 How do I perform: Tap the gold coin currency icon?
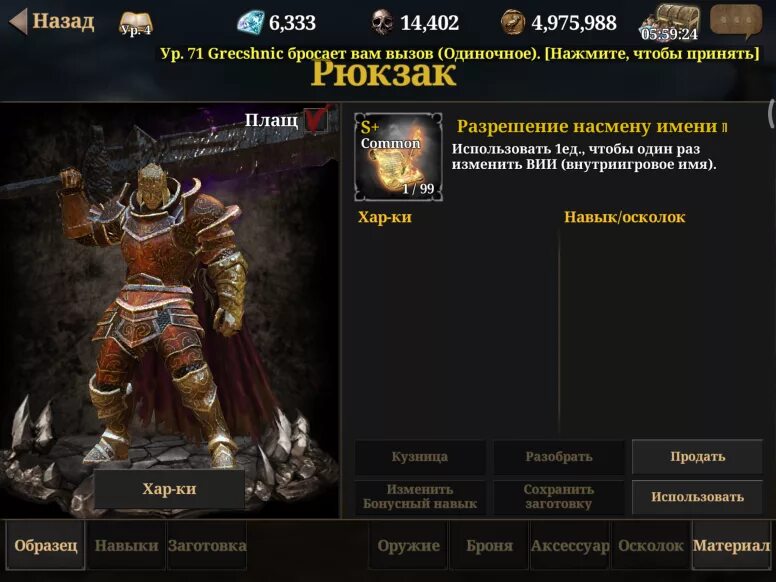(x=513, y=23)
